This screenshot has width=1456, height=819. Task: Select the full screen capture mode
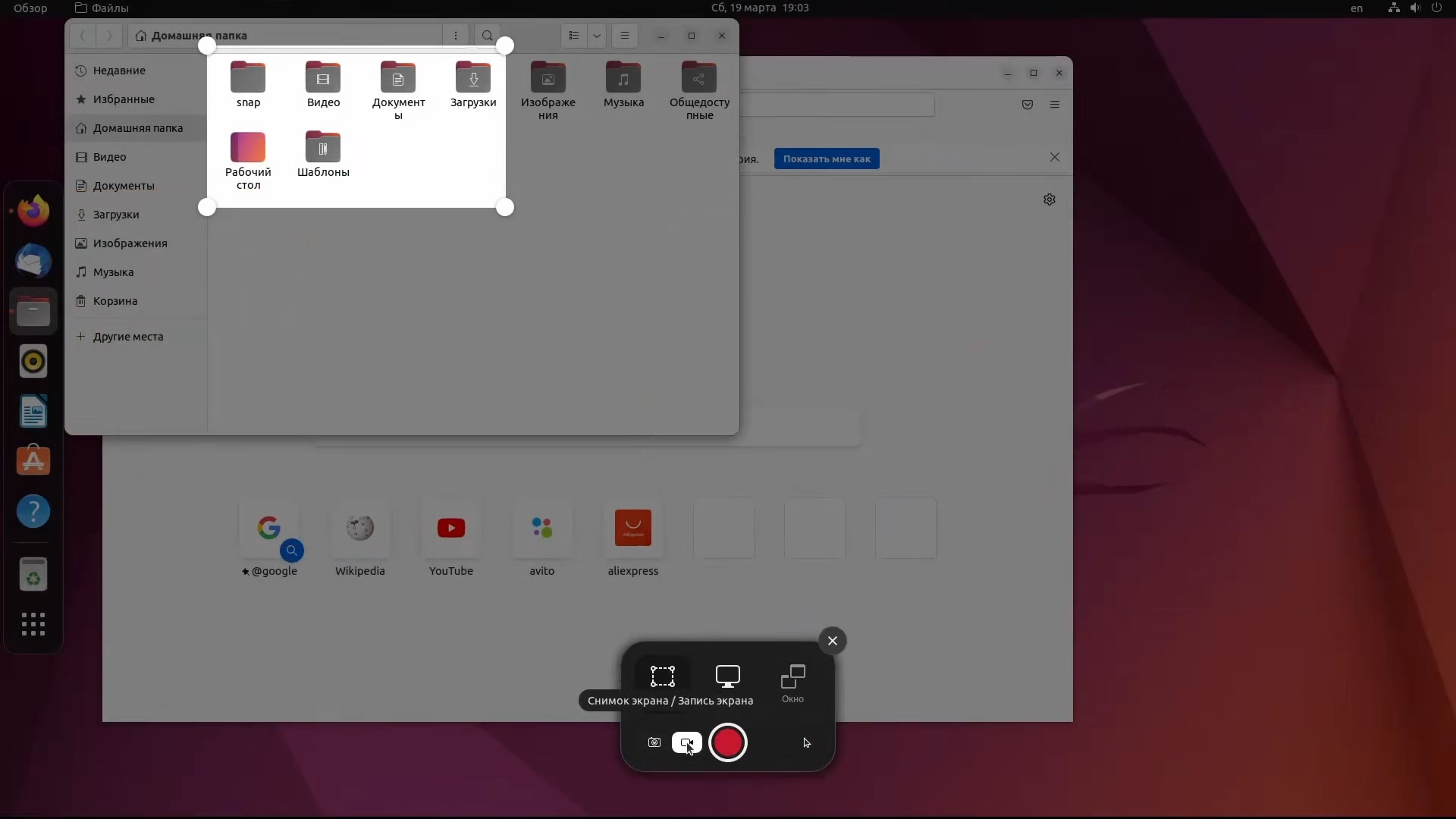(728, 676)
